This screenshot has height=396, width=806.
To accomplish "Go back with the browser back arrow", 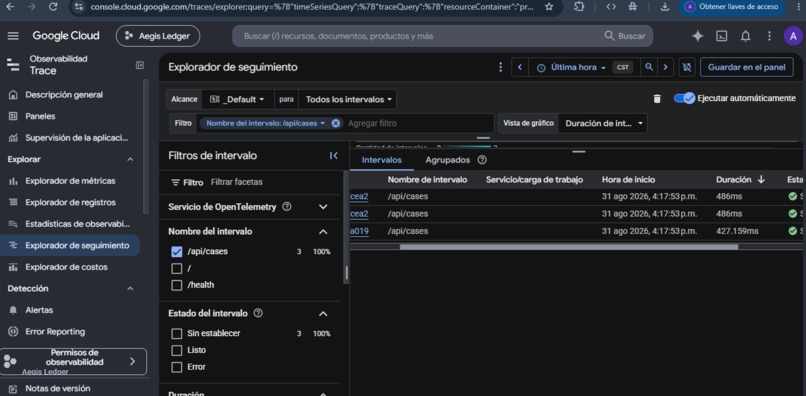I will 10,7.
